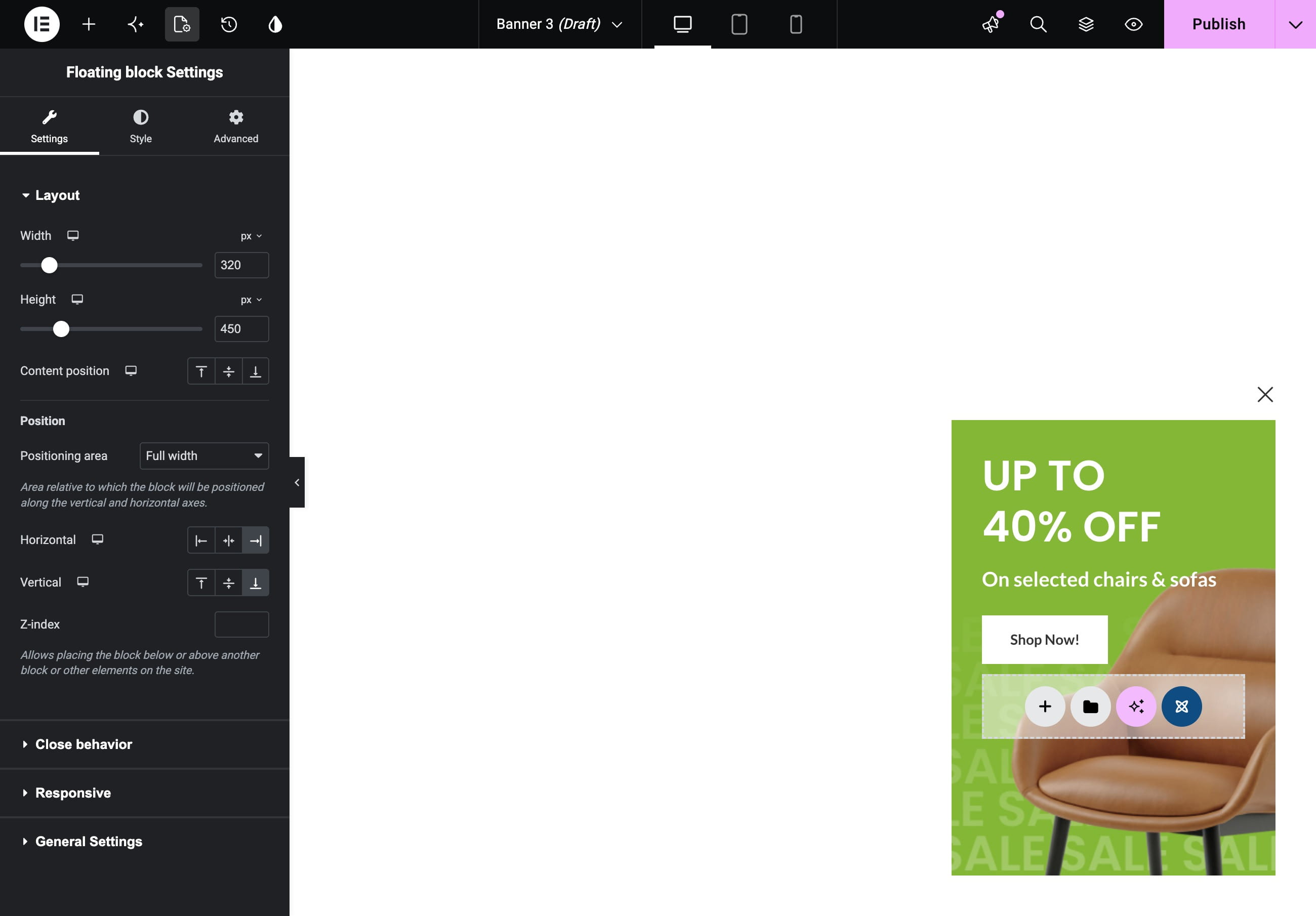Viewport: 1316px width, 916px height.
Task: Set Content position to bottom
Action: (x=256, y=371)
